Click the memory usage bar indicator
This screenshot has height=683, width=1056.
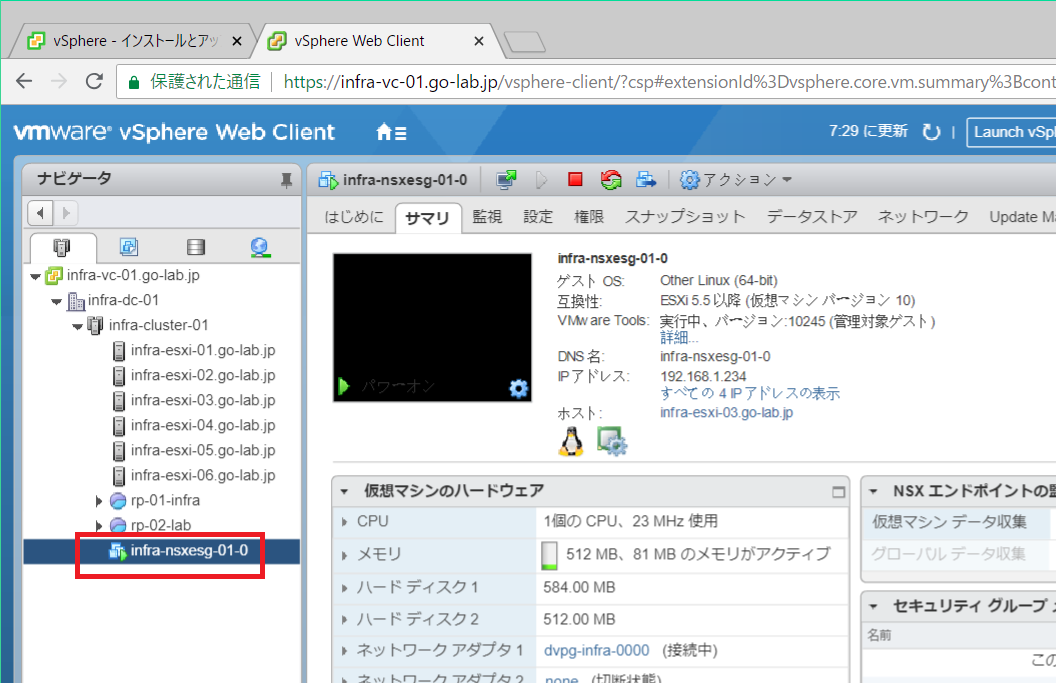tap(550, 555)
